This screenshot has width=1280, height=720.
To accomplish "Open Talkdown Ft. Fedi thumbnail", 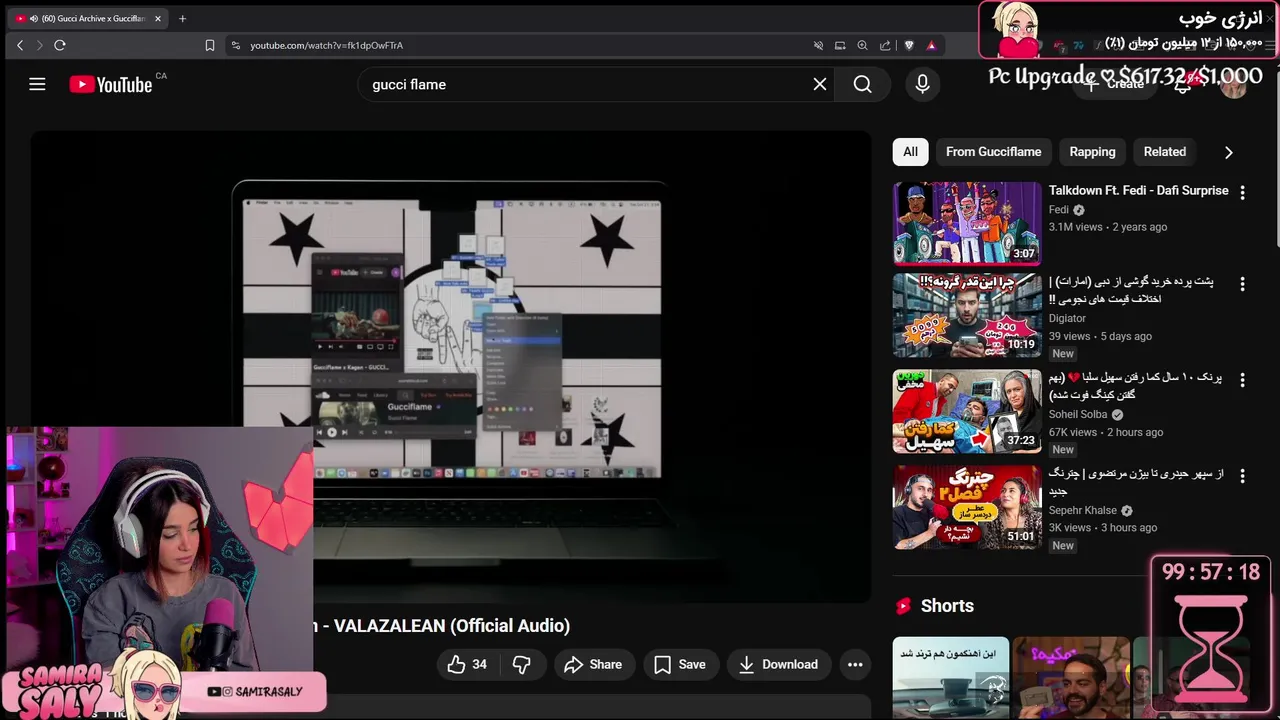I will click(x=967, y=223).
